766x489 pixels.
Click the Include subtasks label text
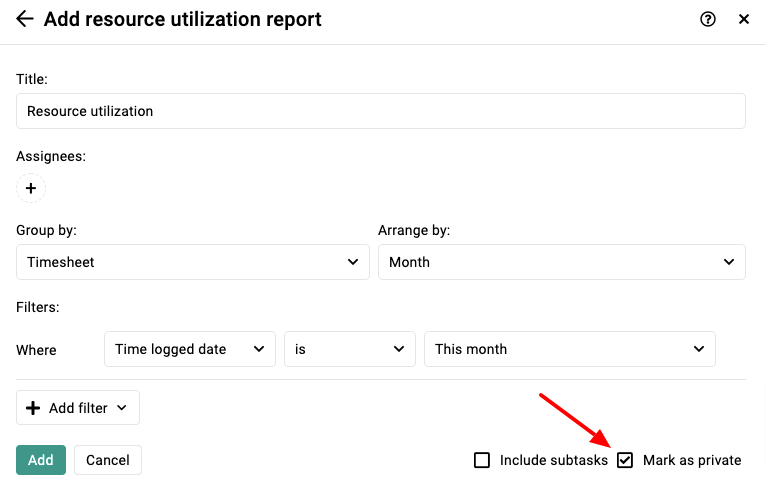click(x=553, y=460)
